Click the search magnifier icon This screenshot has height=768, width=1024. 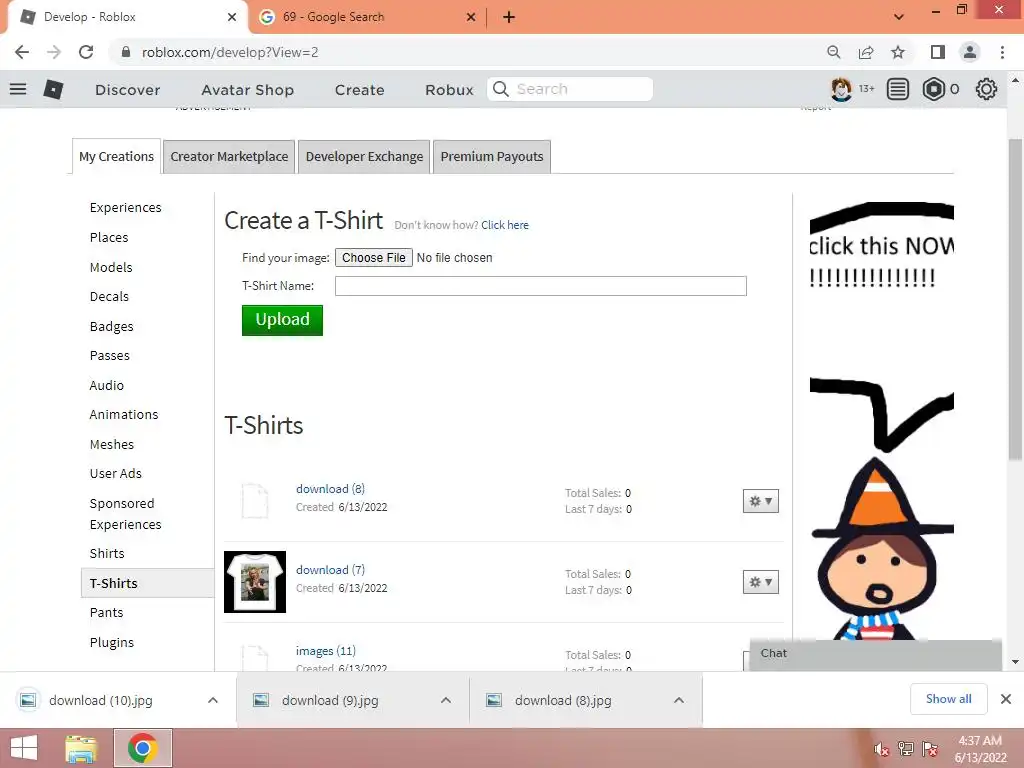point(501,89)
